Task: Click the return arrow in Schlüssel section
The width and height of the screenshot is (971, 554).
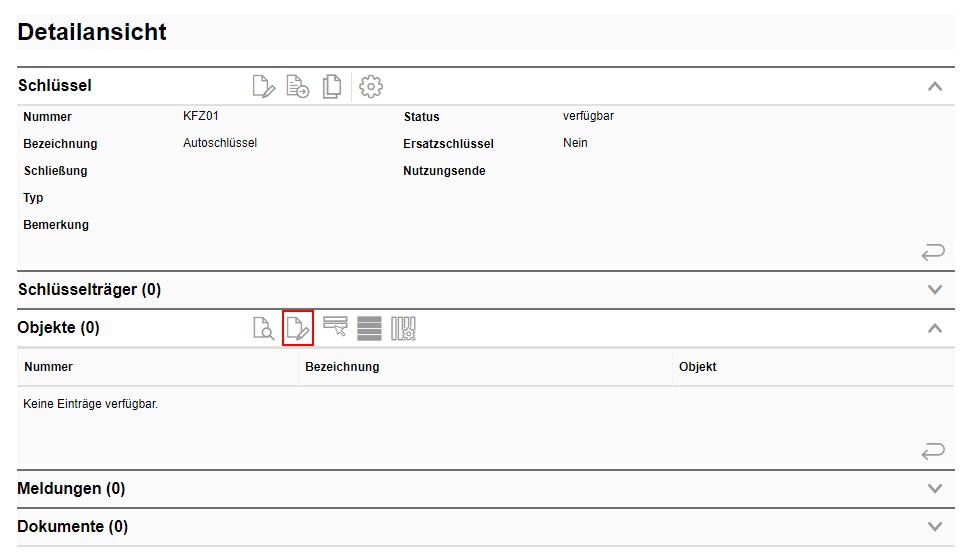Action: pos(932,253)
